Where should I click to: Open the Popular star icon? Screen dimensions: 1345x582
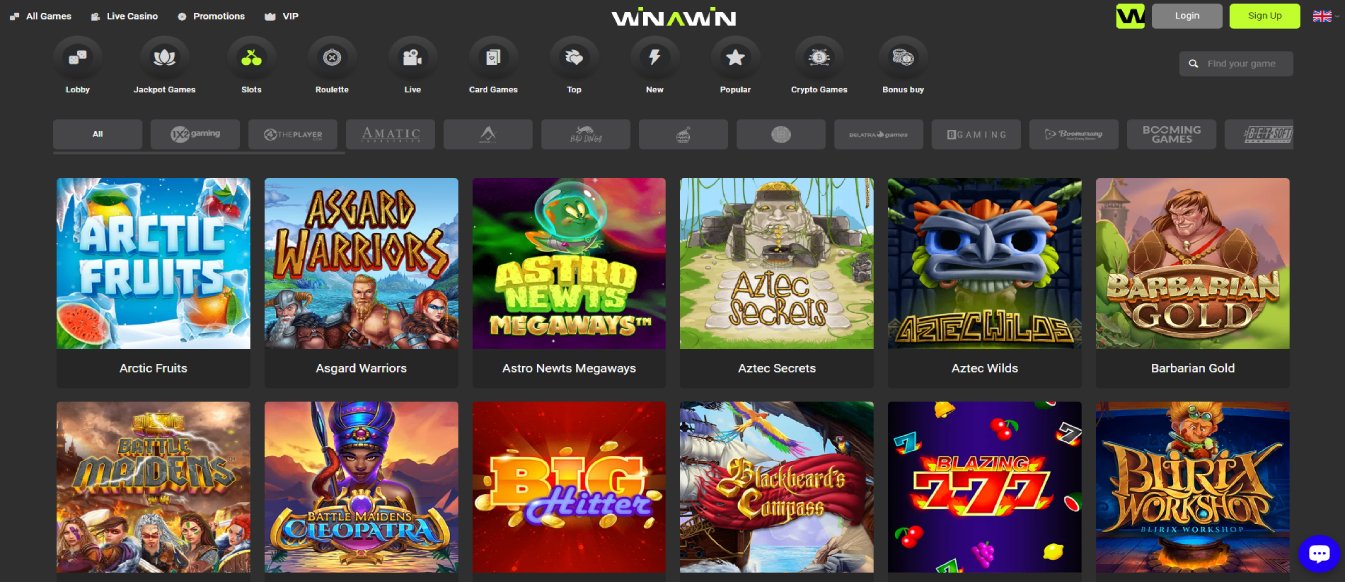735,59
